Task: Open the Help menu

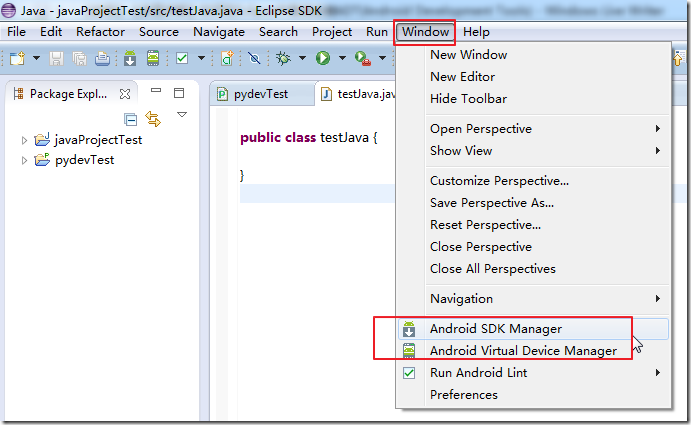Action: [476, 32]
